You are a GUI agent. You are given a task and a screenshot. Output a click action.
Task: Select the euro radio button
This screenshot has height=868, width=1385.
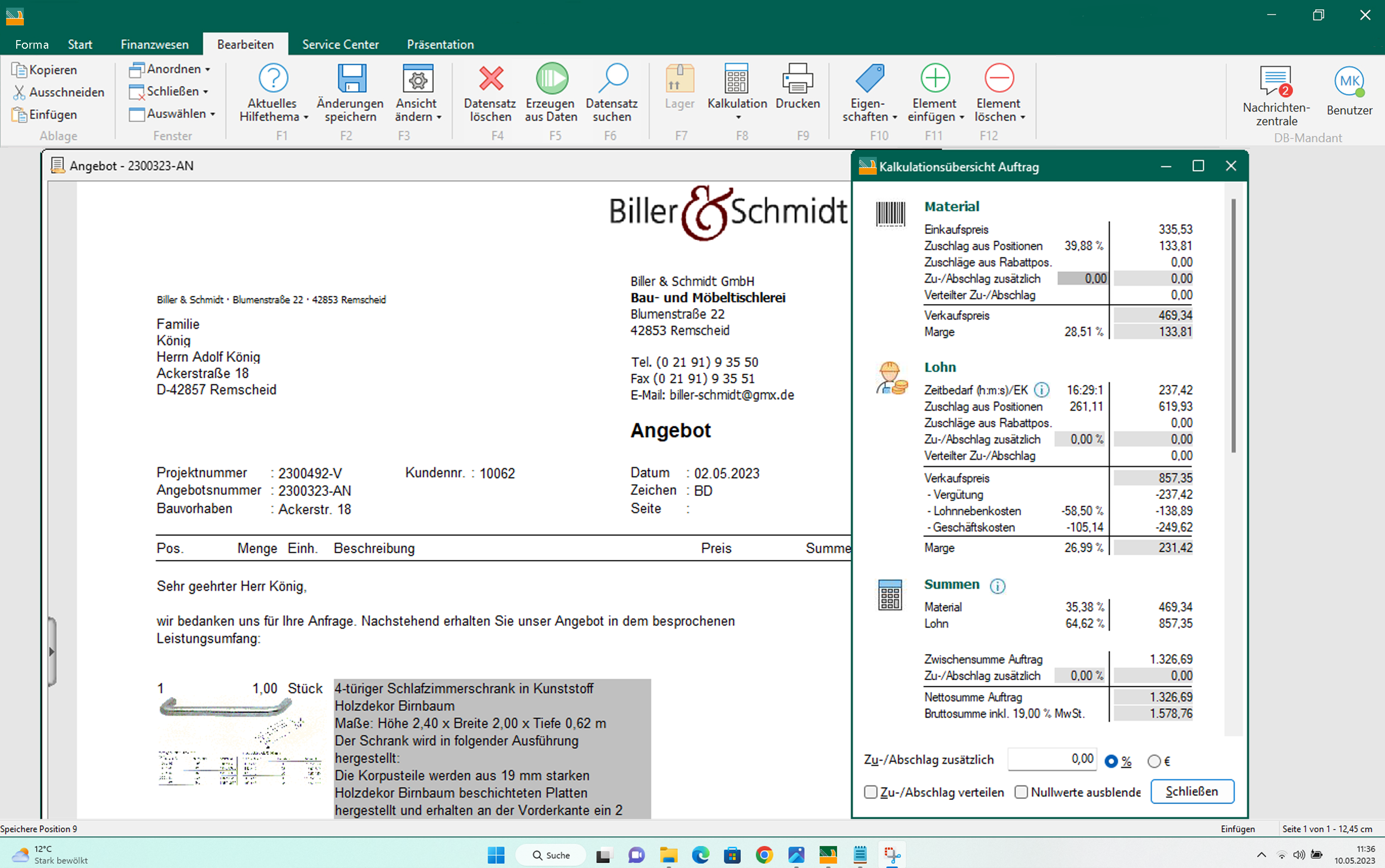[x=1154, y=761]
